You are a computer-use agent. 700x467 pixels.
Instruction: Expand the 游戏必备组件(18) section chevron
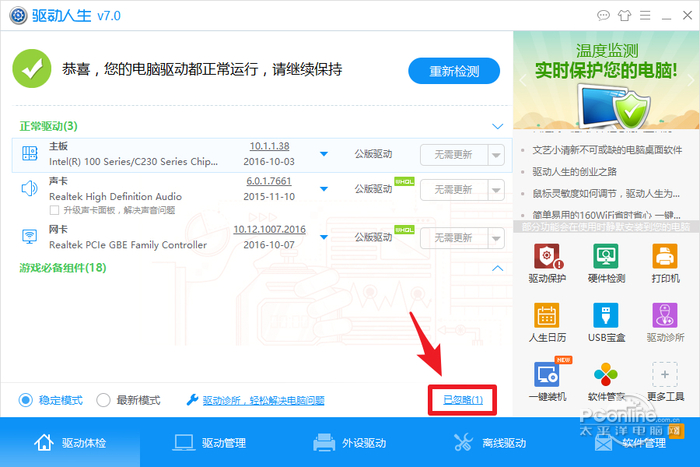tap(497, 268)
